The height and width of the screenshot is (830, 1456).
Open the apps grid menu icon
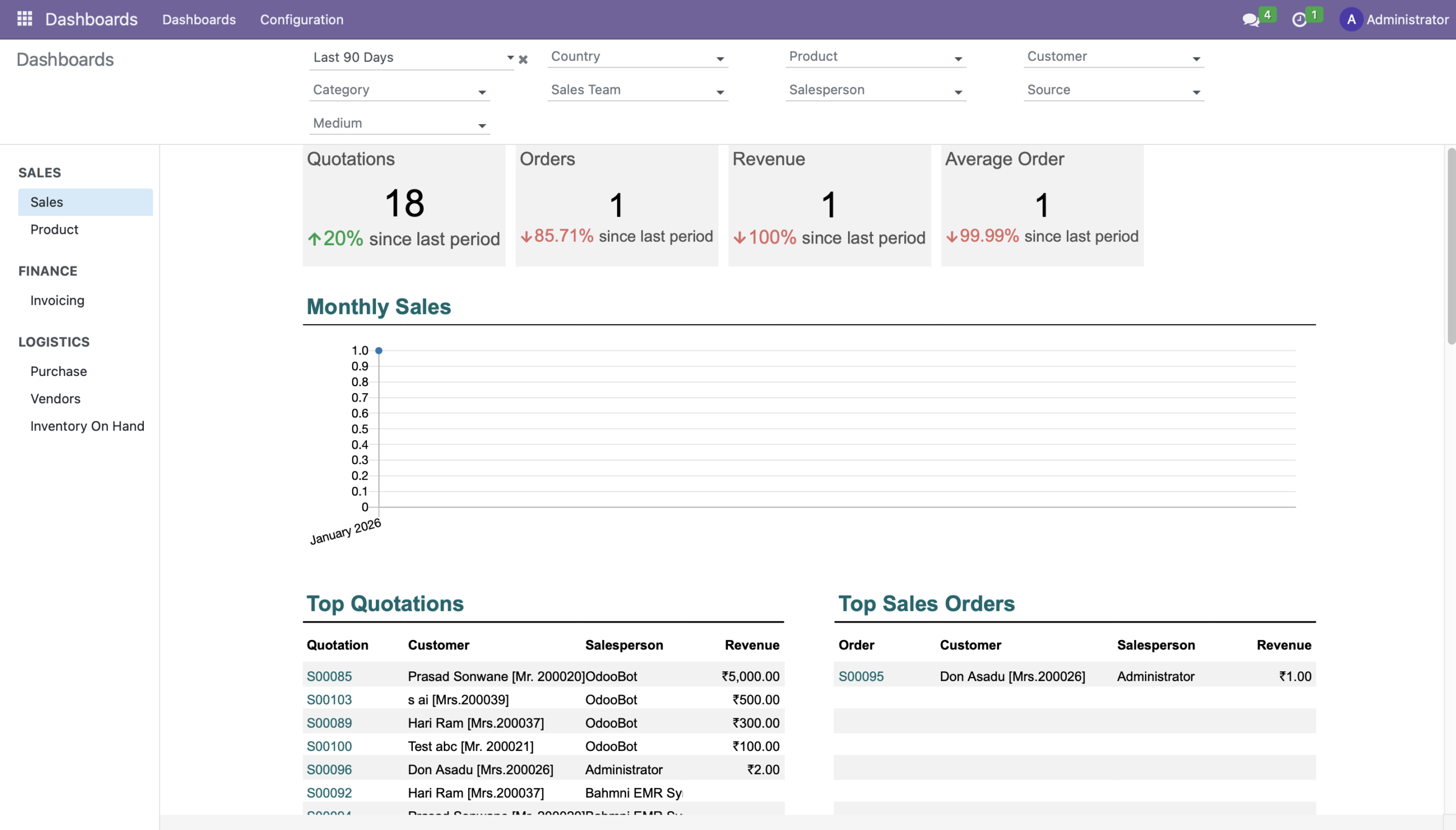(24, 19)
